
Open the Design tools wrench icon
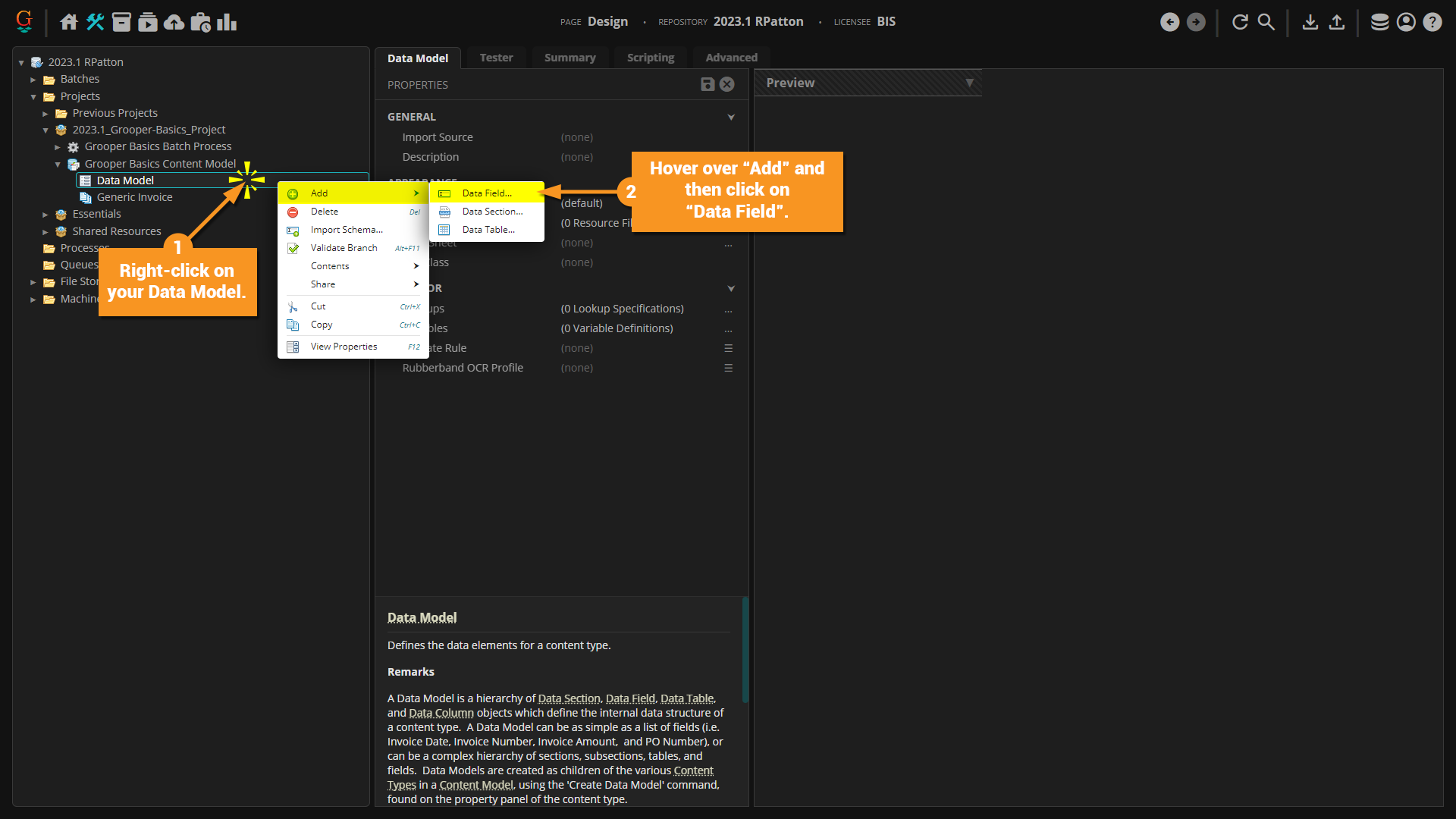click(95, 22)
